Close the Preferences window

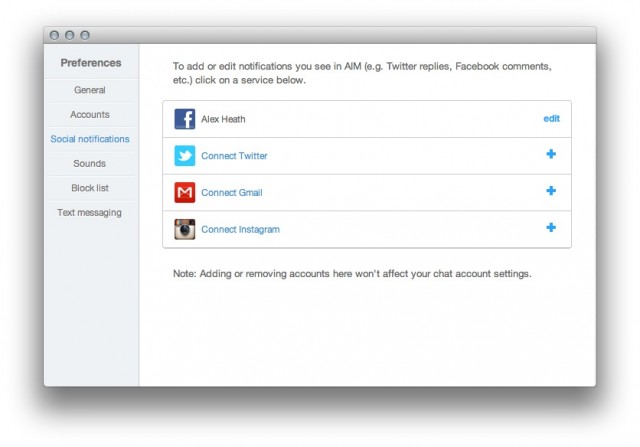coord(54,35)
